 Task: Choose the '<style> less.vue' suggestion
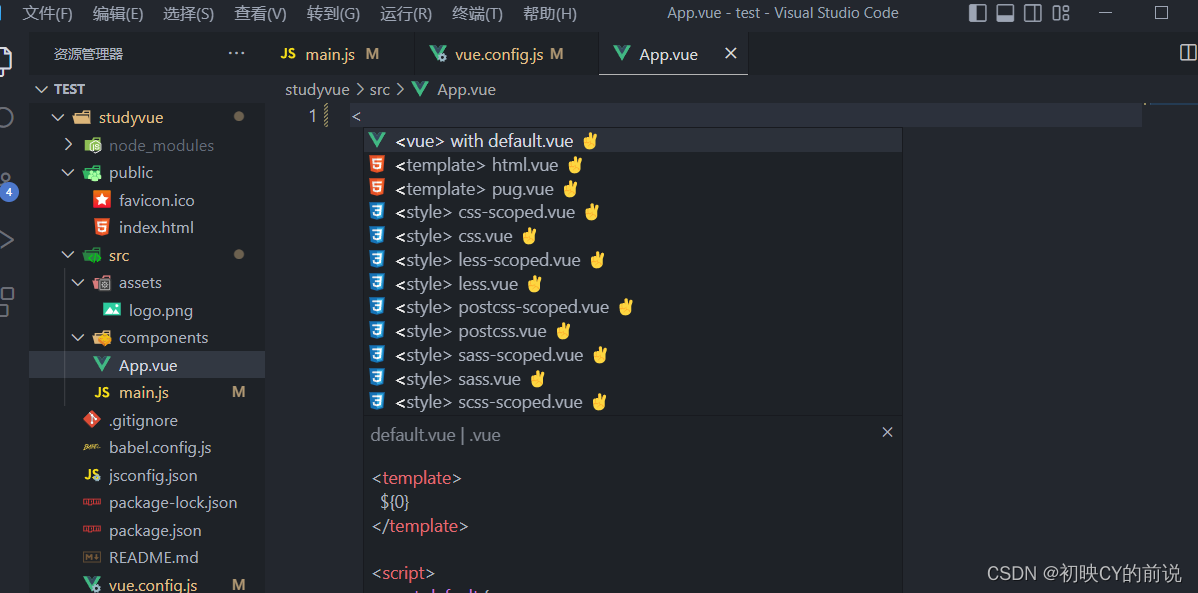[633, 284]
